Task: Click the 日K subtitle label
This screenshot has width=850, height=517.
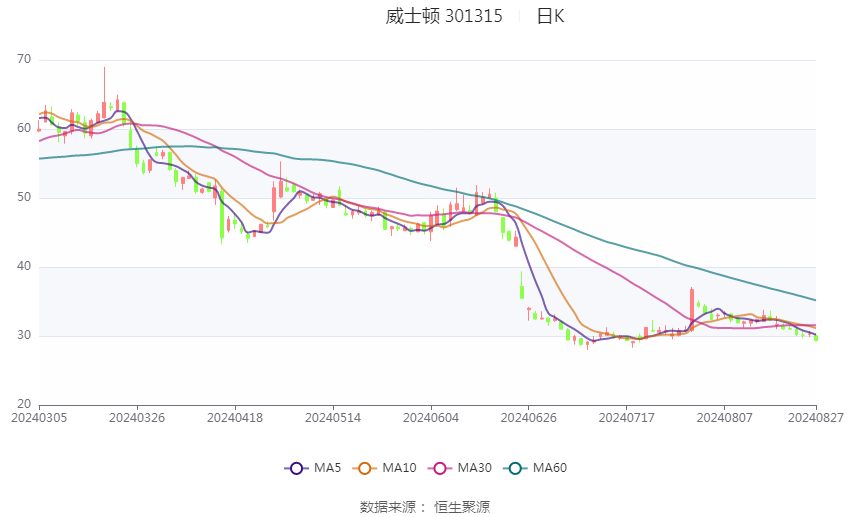Action: click(x=550, y=16)
